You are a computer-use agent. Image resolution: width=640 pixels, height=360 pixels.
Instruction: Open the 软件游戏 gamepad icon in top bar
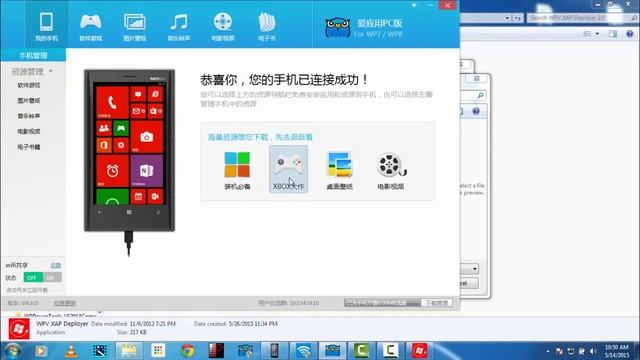point(91,27)
